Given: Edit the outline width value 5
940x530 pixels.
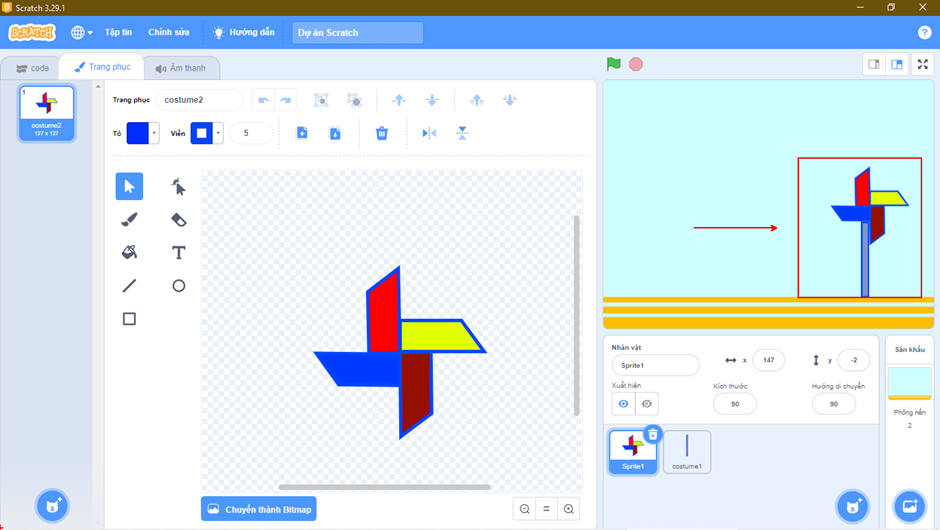Looking at the screenshot, I should (251, 133).
